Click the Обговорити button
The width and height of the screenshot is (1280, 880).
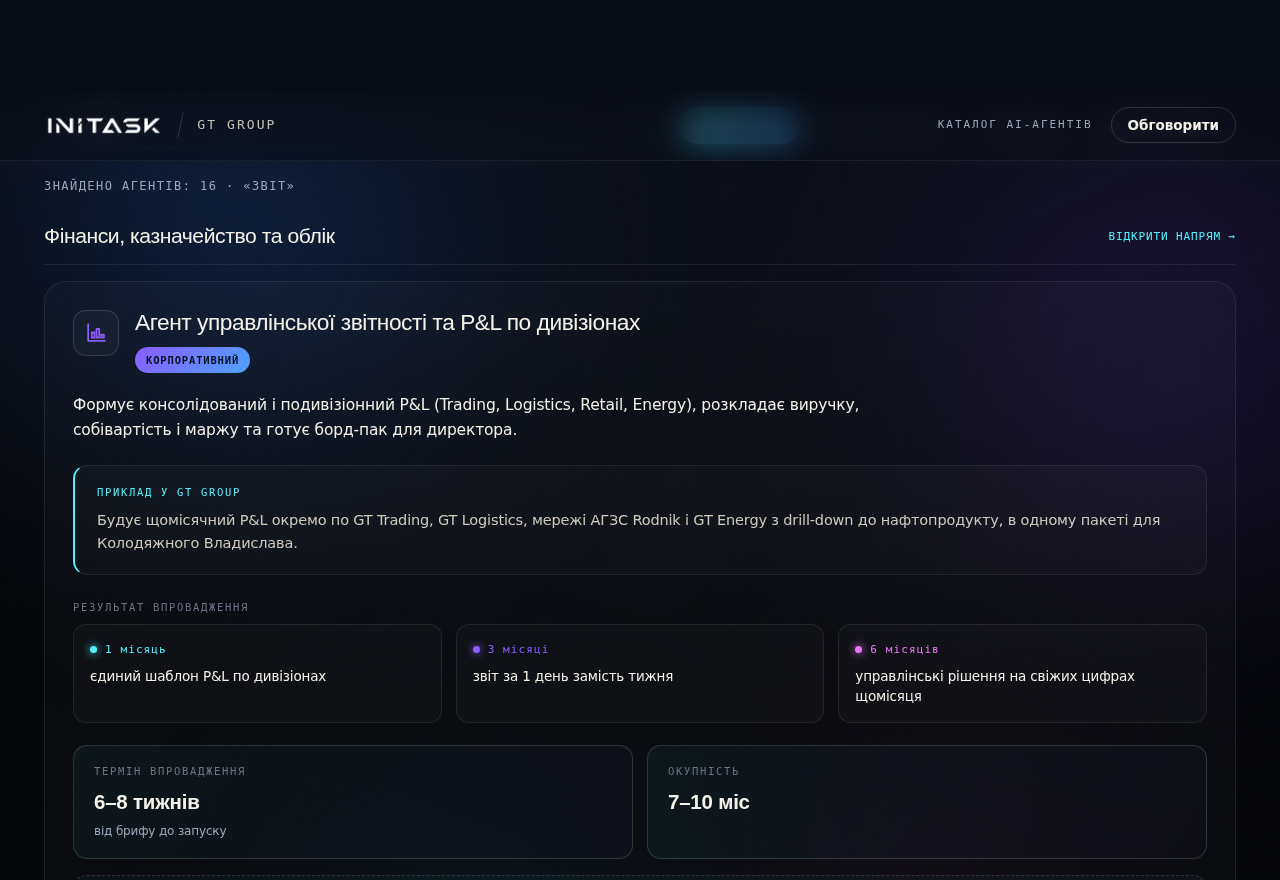pos(1173,125)
